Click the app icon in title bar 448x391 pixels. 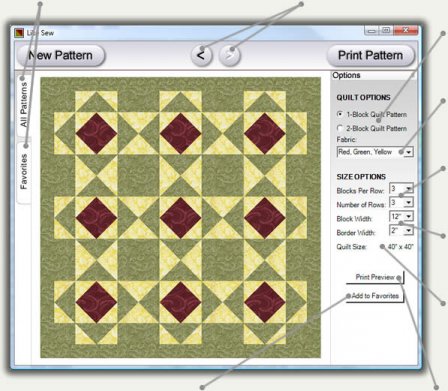(x=19, y=33)
